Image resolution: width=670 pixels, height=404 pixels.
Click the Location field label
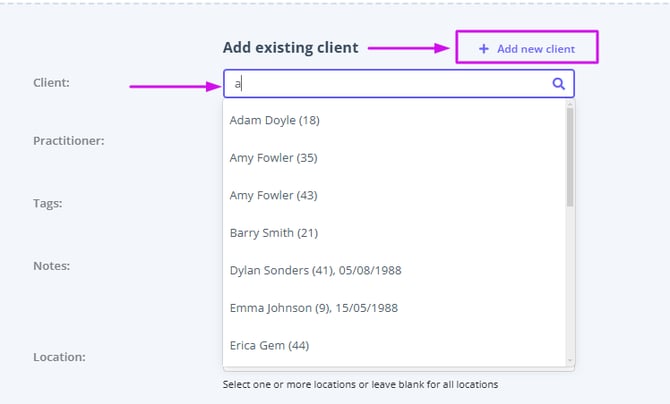(x=59, y=356)
